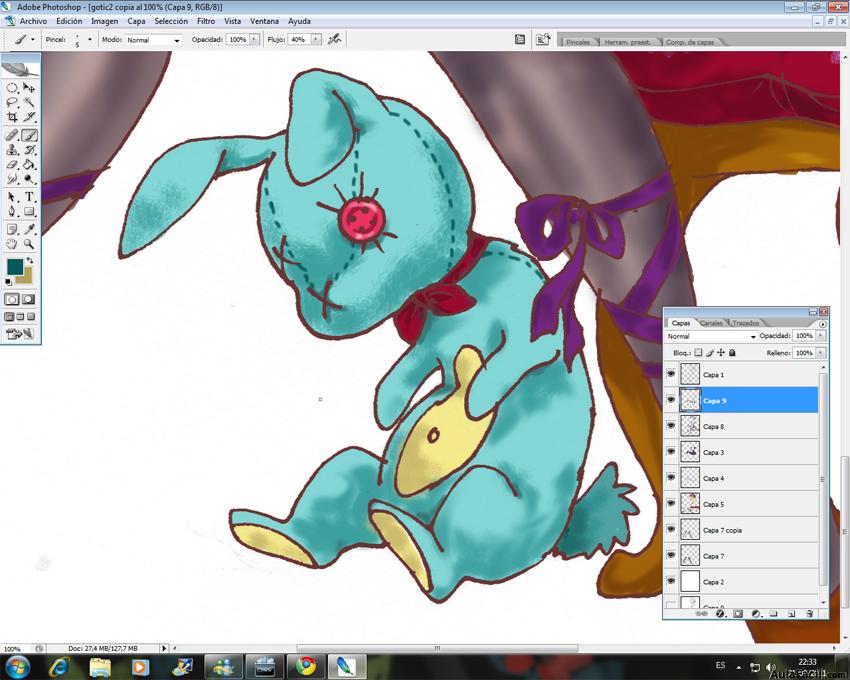
Task: Select the Move tool
Action: coord(29,88)
